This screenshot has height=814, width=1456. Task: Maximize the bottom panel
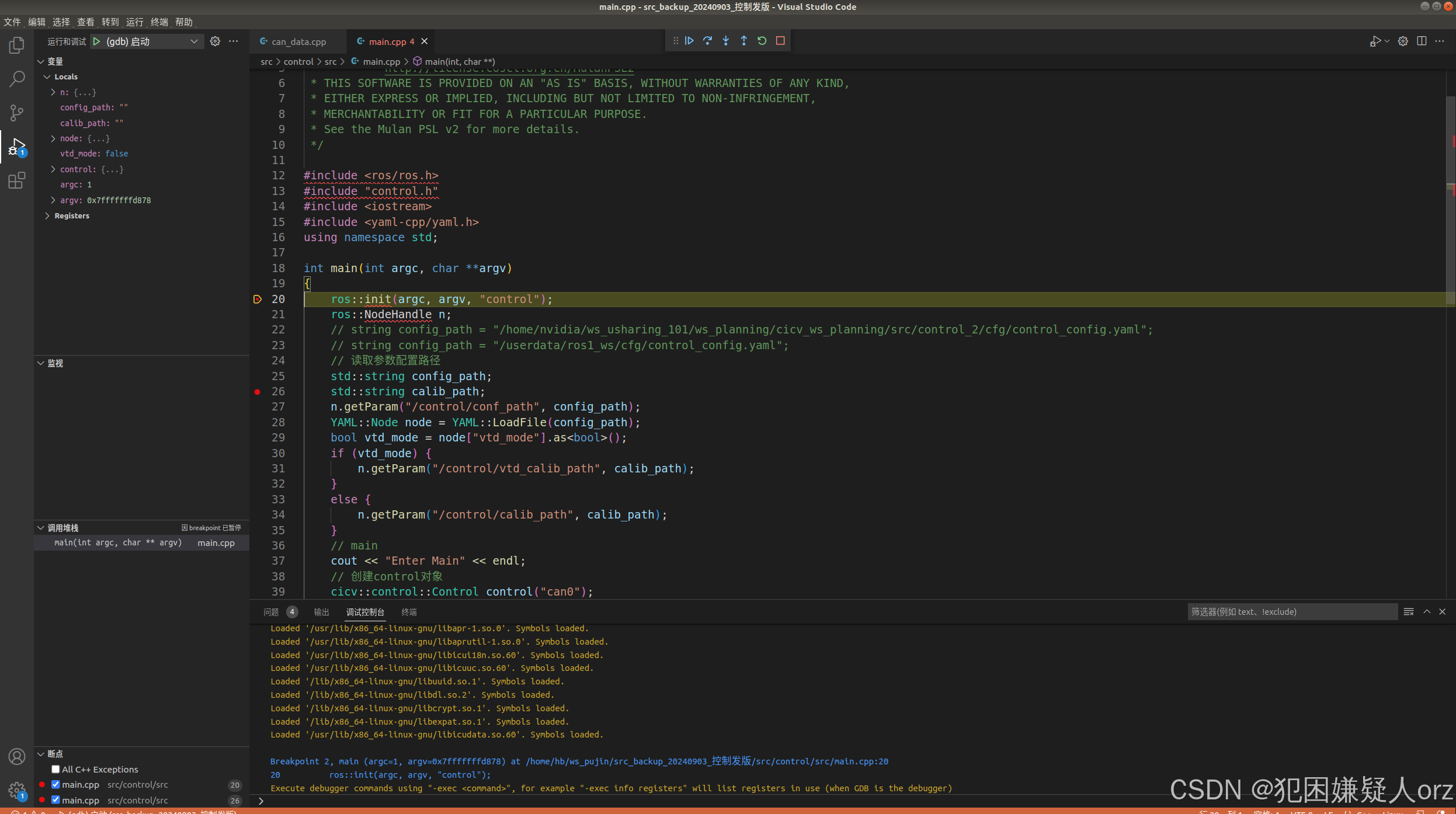click(1427, 612)
